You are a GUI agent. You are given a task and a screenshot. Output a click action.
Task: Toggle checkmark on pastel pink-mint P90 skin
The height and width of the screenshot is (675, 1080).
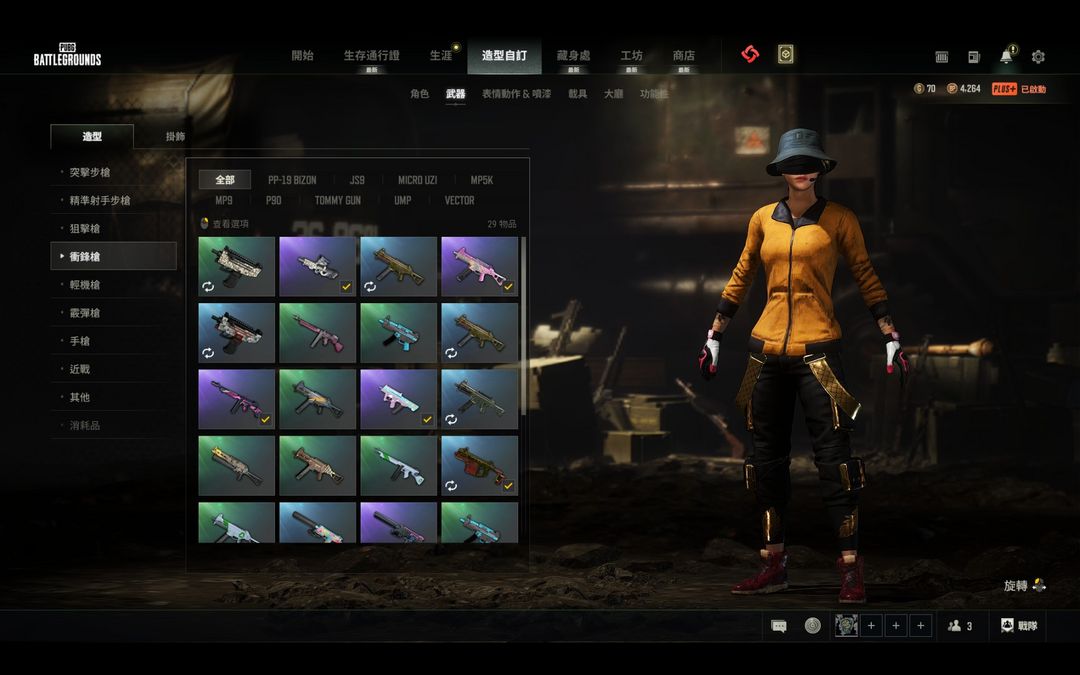(x=427, y=419)
